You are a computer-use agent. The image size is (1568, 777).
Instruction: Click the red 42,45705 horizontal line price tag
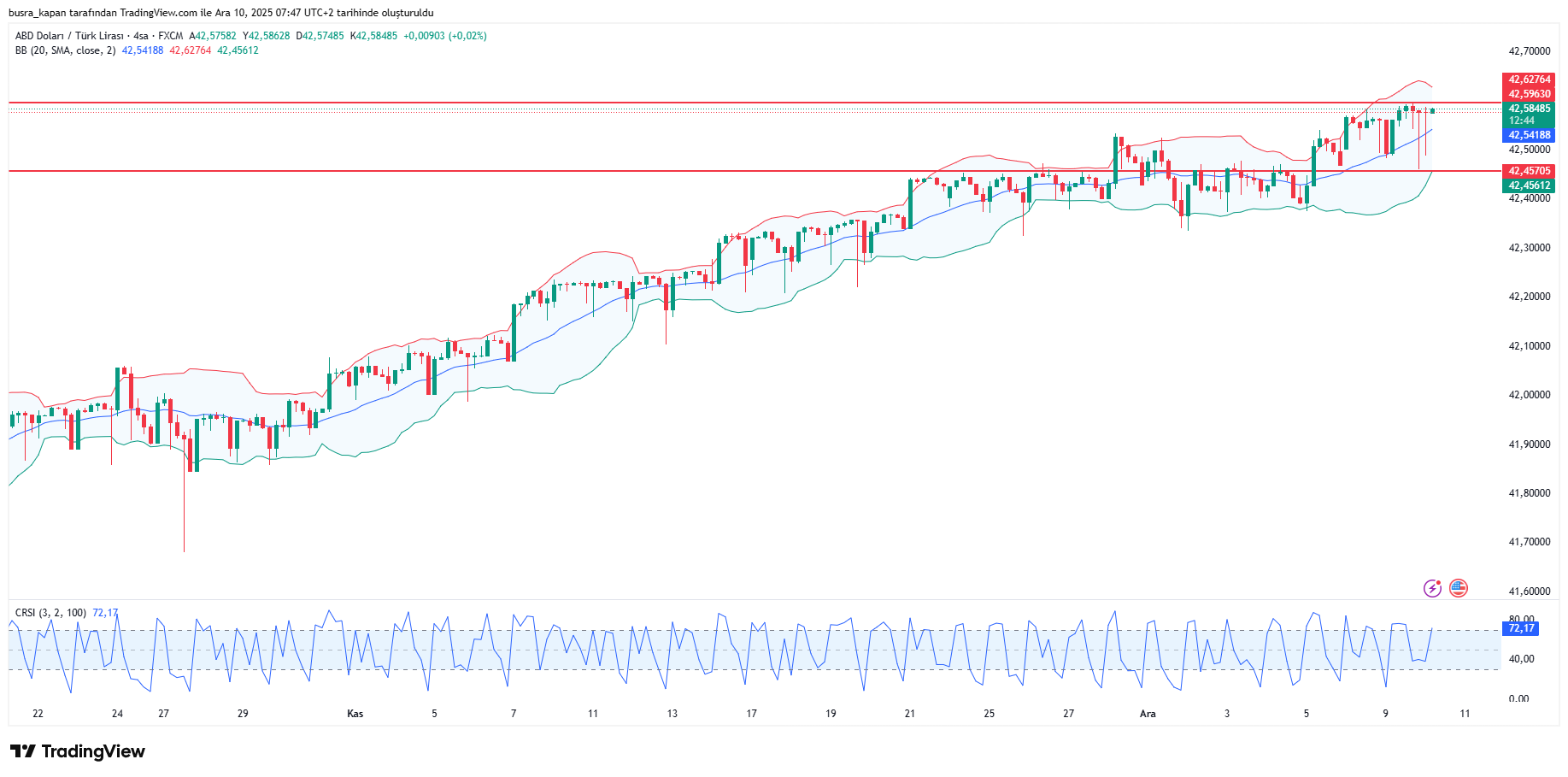click(1528, 171)
